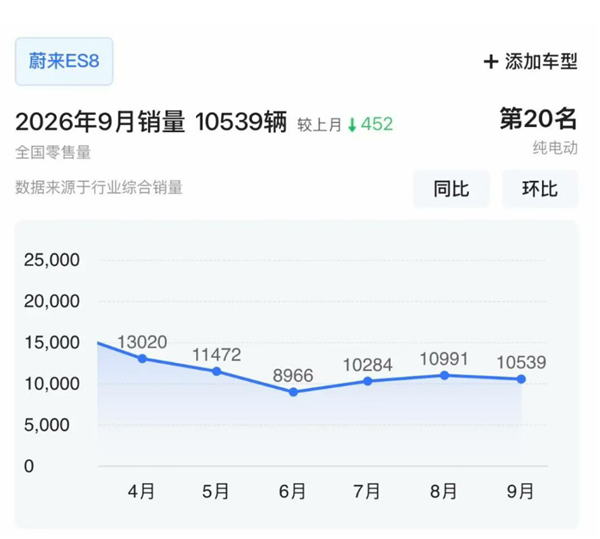Switch chart to 环比 comparison
The image size is (600, 539).
pos(540,189)
